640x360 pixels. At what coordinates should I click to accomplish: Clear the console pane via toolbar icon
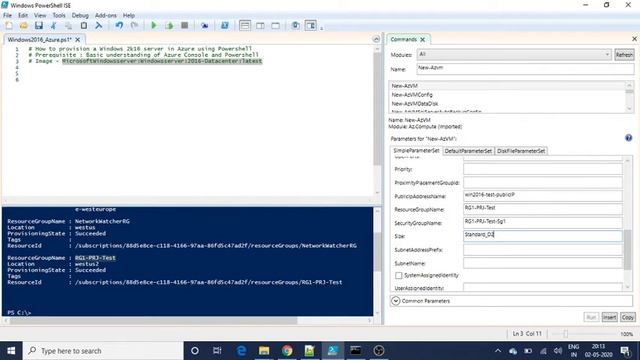[x=98, y=26]
